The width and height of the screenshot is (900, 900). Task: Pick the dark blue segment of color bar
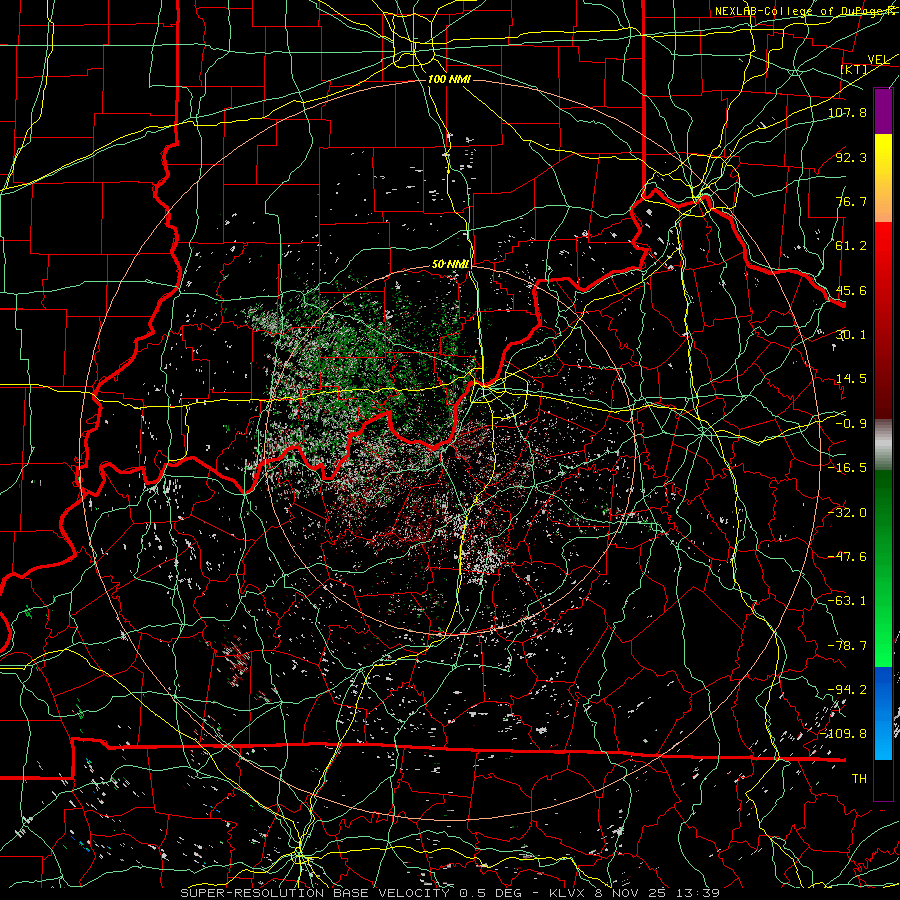tap(883, 692)
